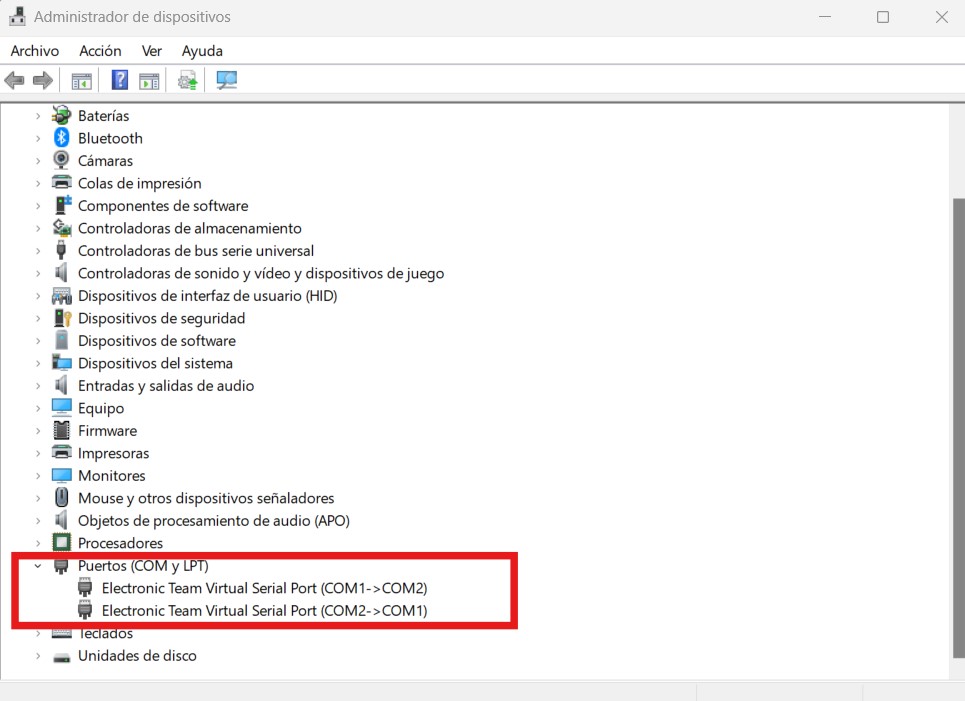Click the Cámaras webcam icon
The width and height of the screenshot is (965, 701).
tap(62, 160)
